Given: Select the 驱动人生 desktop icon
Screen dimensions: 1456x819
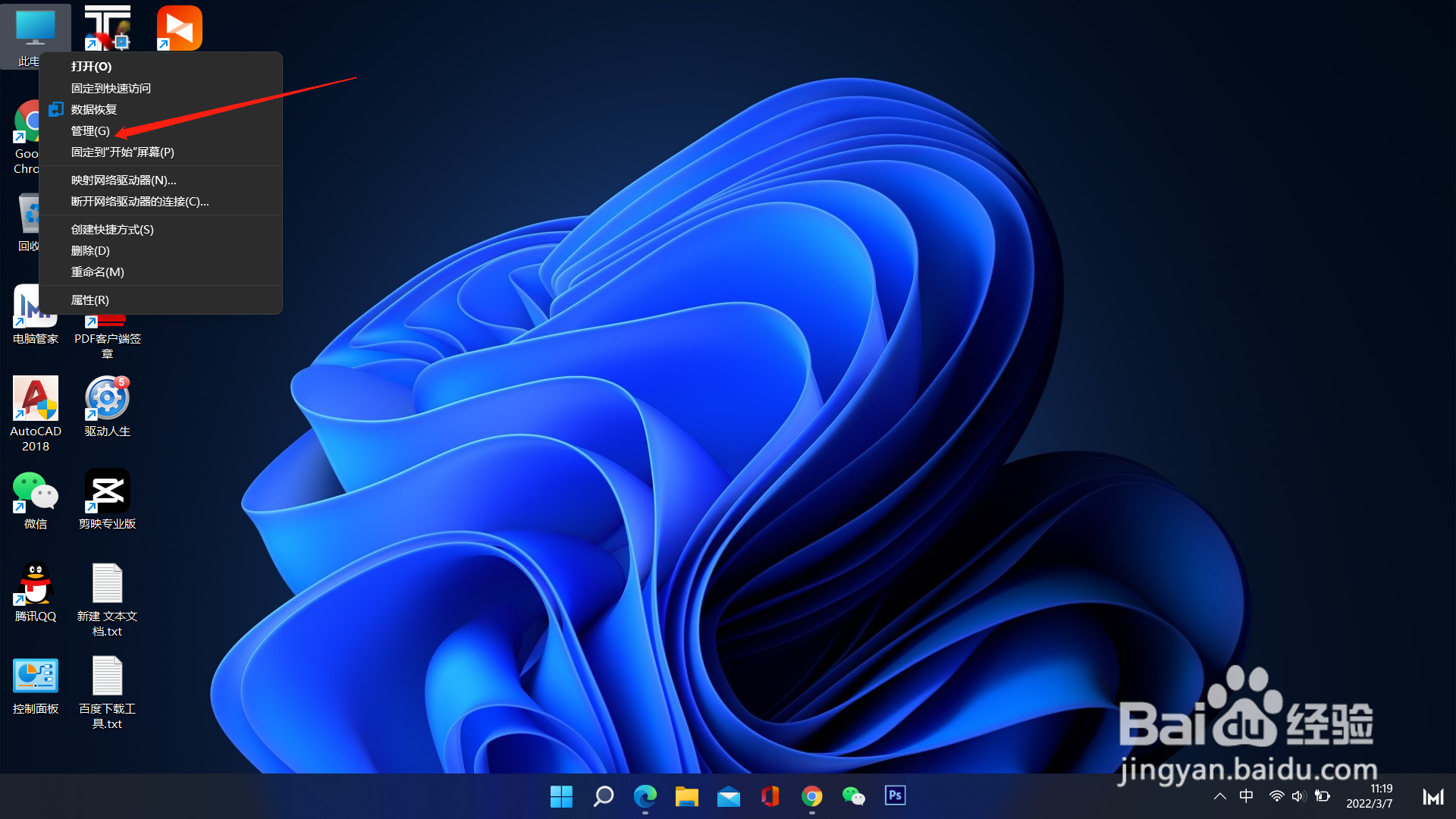Looking at the screenshot, I should [108, 406].
